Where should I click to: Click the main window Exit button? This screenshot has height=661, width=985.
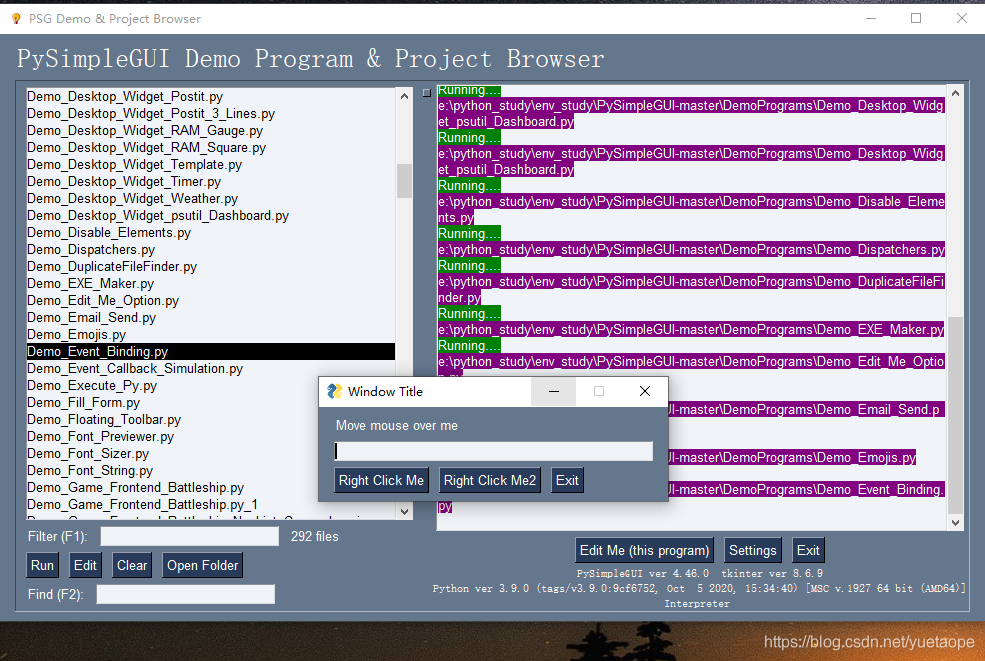pyautogui.click(x=808, y=550)
